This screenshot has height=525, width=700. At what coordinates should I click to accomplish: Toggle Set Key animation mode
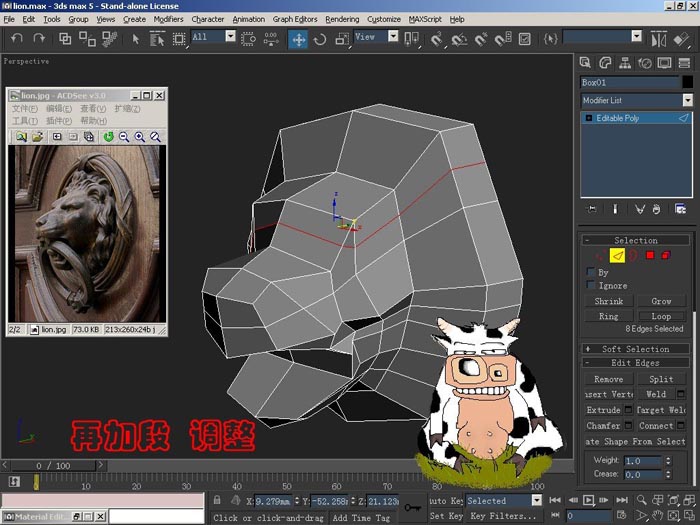tap(446, 516)
